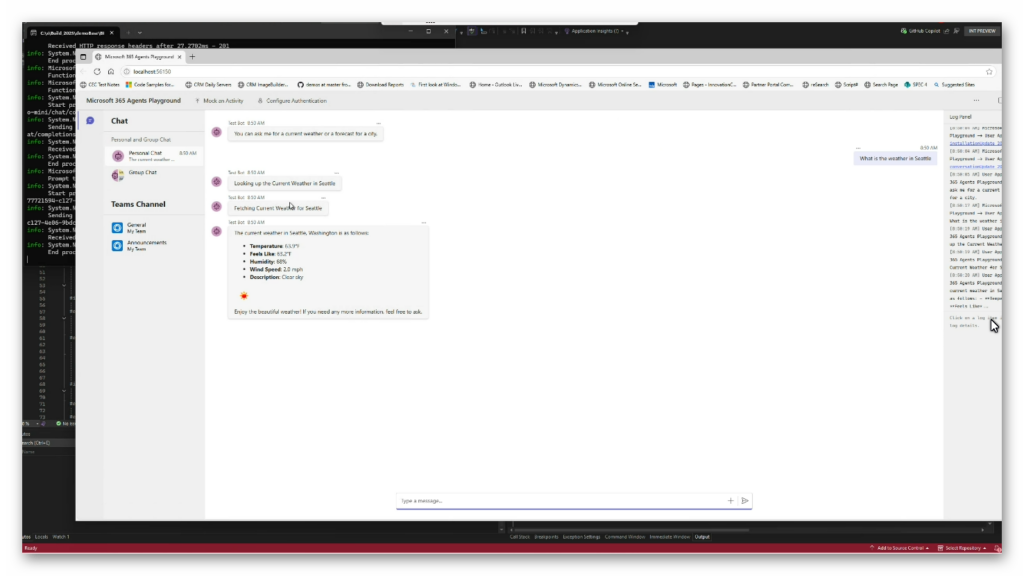Viewport: 1024px width, 576px height.
Task: Switch to Immediate Window tab in Visual Studio
Action: (x=669, y=537)
